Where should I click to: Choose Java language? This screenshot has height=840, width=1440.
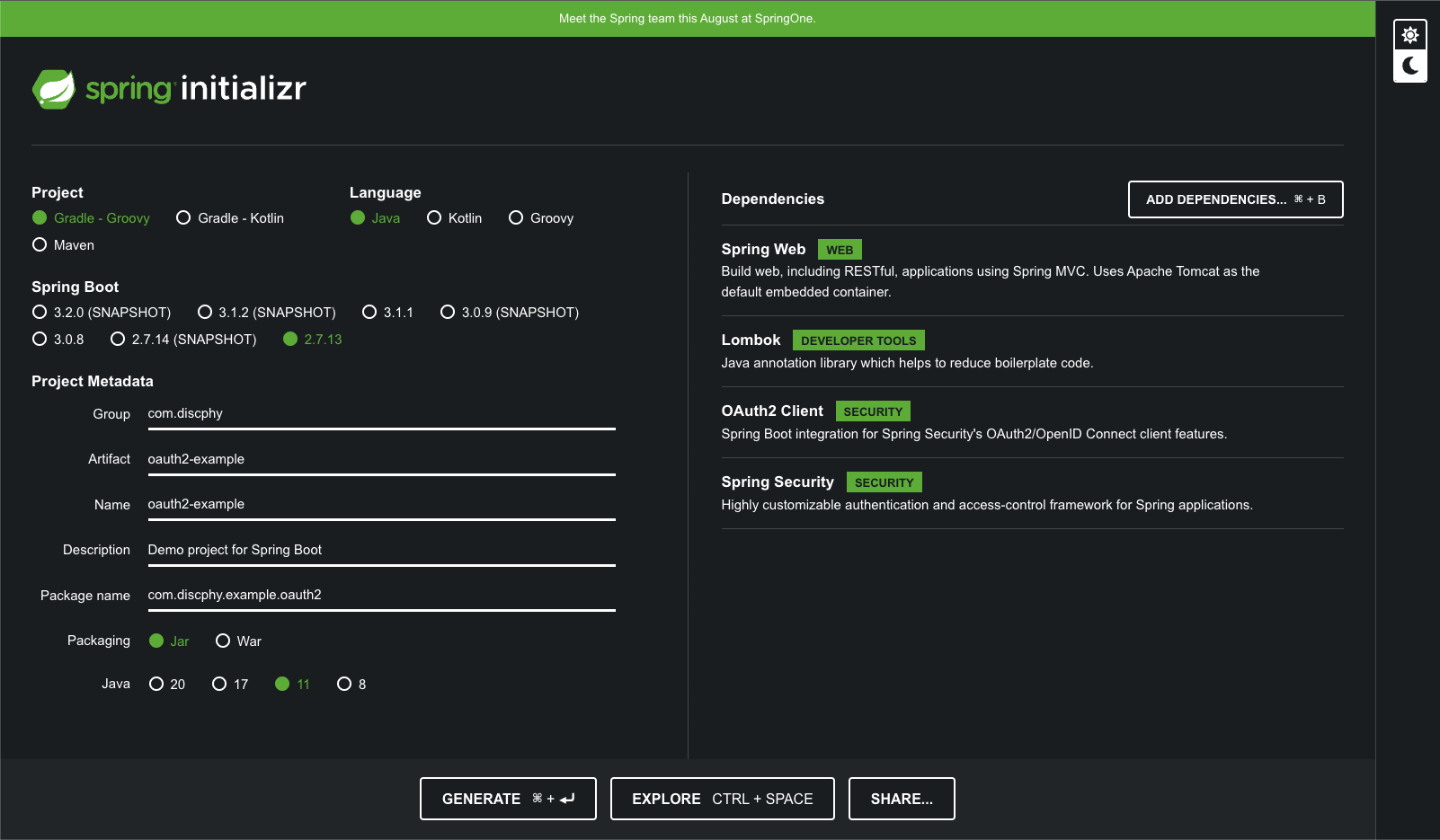coord(375,218)
